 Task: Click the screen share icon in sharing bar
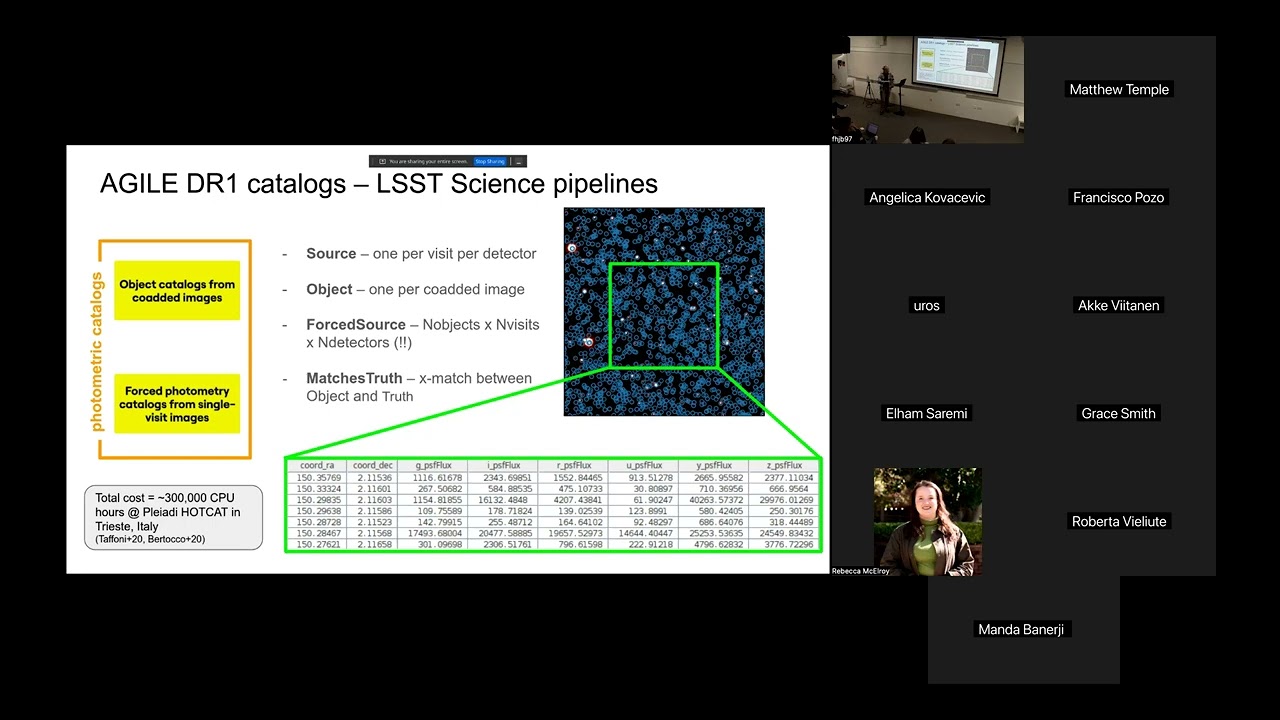382,161
